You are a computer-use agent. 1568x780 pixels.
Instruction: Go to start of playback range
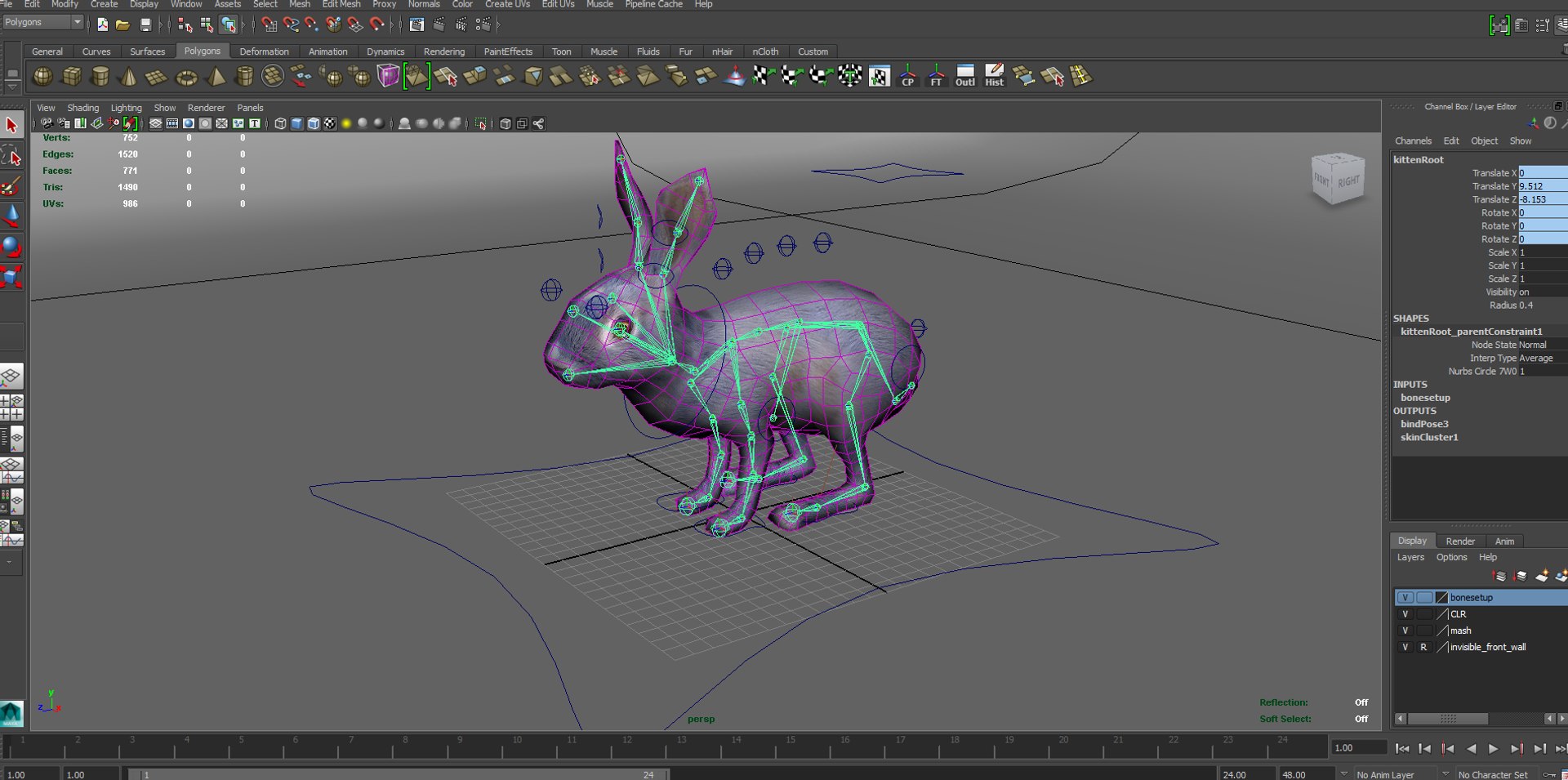(x=1402, y=748)
